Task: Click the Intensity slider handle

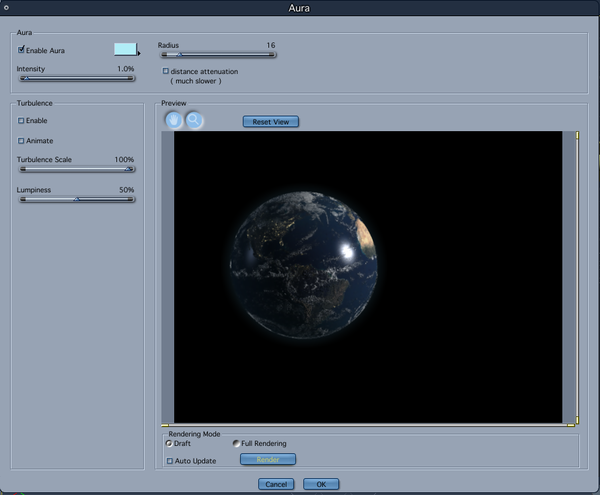Action: (27, 78)
